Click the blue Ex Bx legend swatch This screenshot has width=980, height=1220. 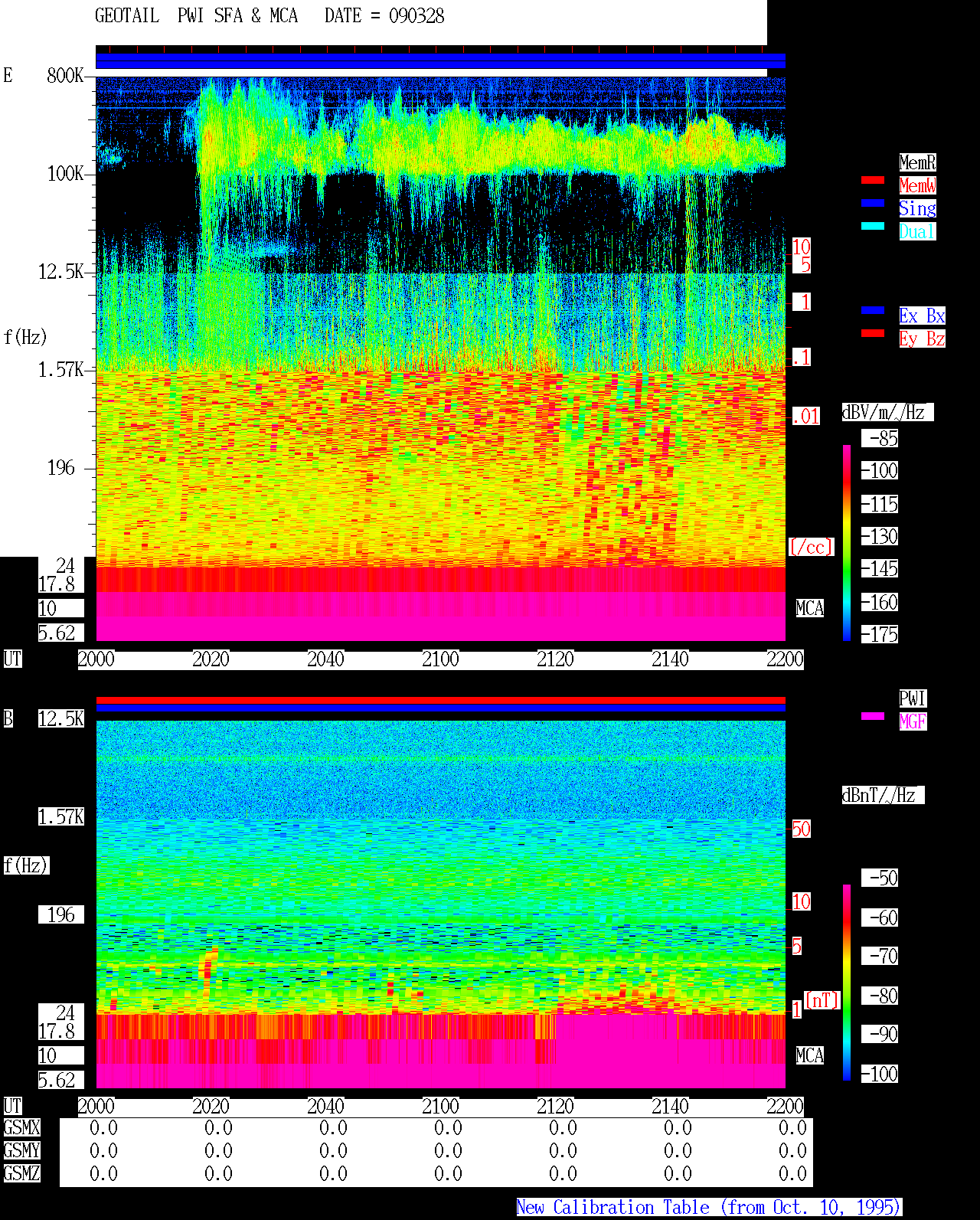pyautogui.click(x=873, y=310)
